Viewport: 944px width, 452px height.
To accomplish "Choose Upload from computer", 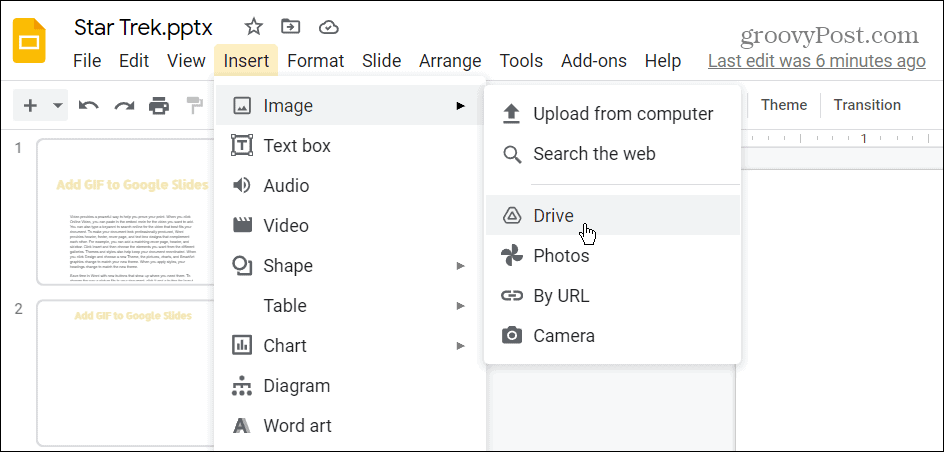I will tap(612, 114).
